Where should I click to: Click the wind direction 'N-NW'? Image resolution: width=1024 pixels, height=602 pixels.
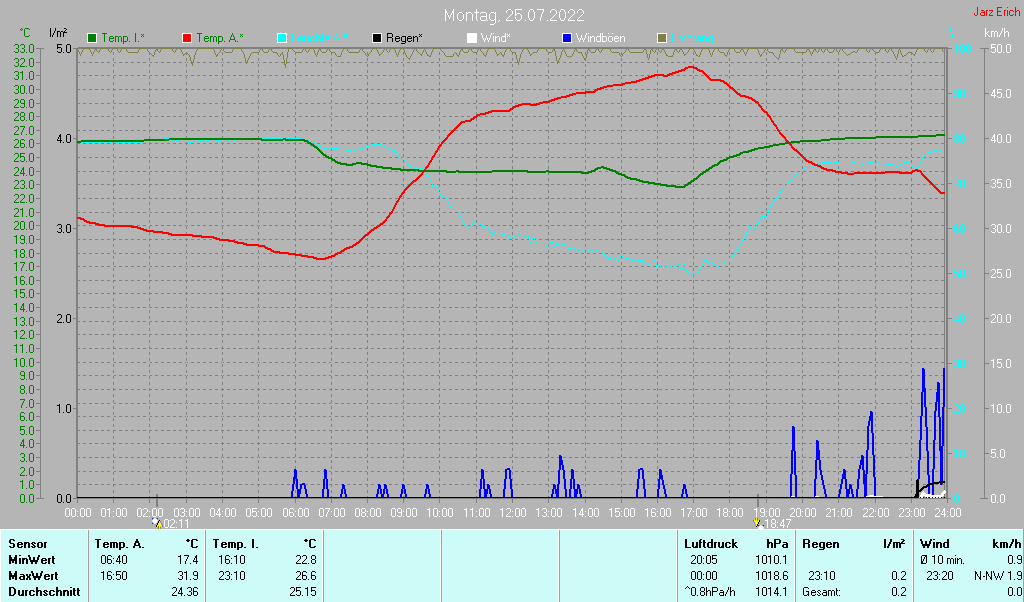tap(989, 577)
